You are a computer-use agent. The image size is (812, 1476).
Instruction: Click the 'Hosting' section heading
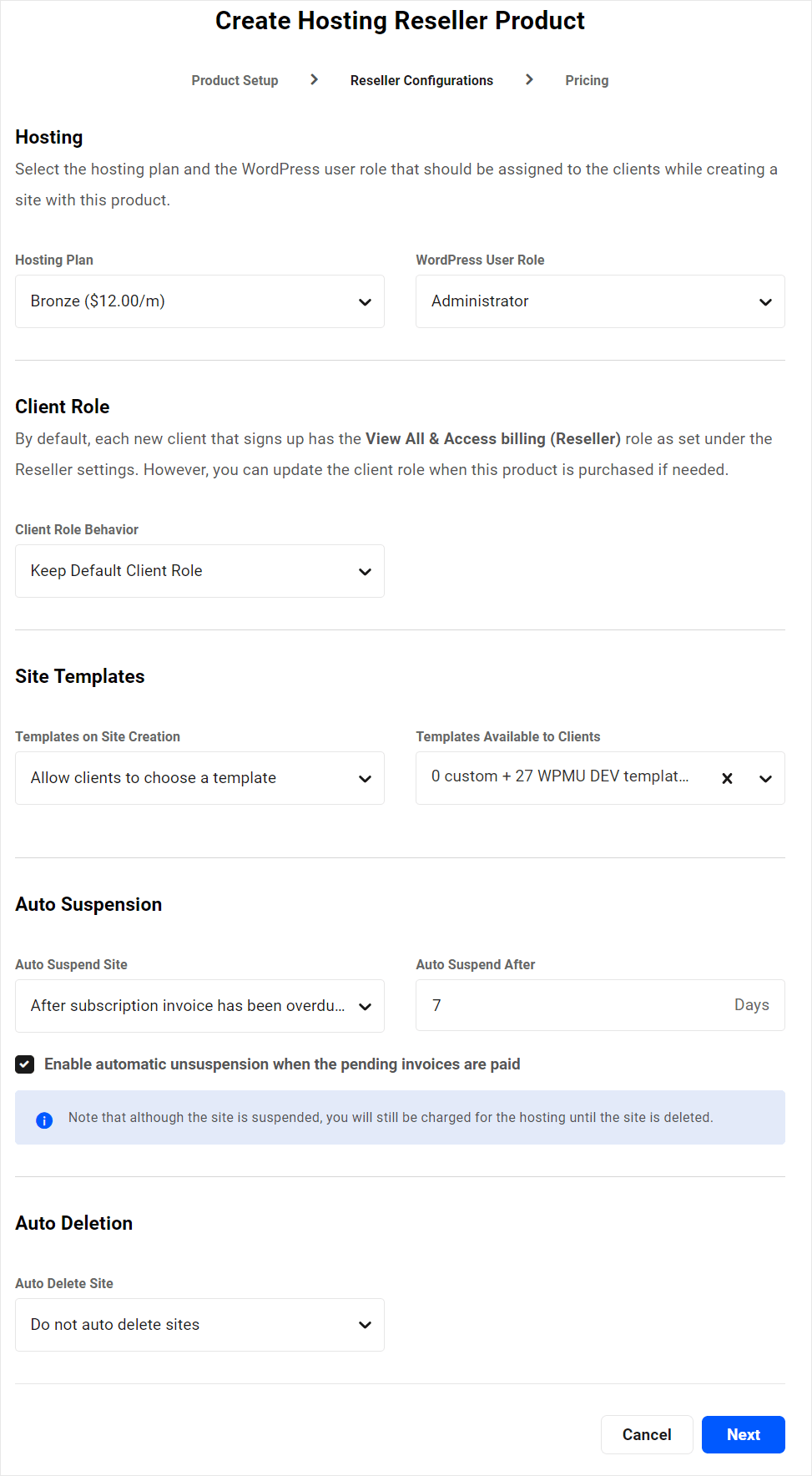[49, 137]
